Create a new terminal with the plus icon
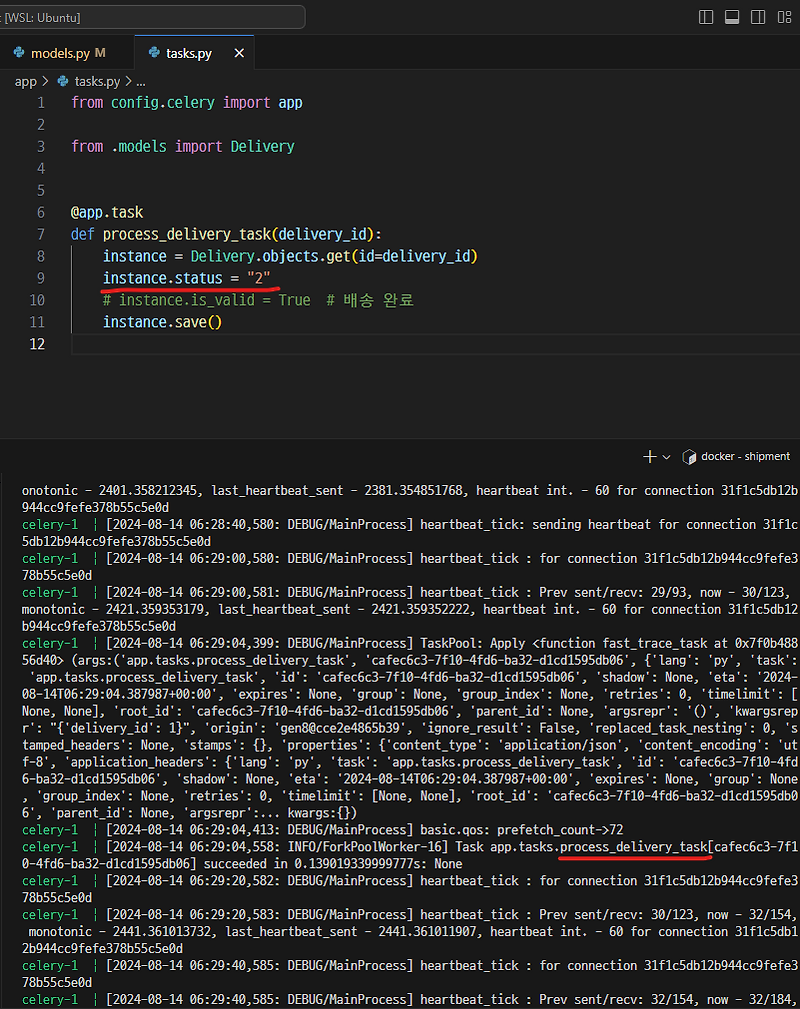 click(648, 456)
